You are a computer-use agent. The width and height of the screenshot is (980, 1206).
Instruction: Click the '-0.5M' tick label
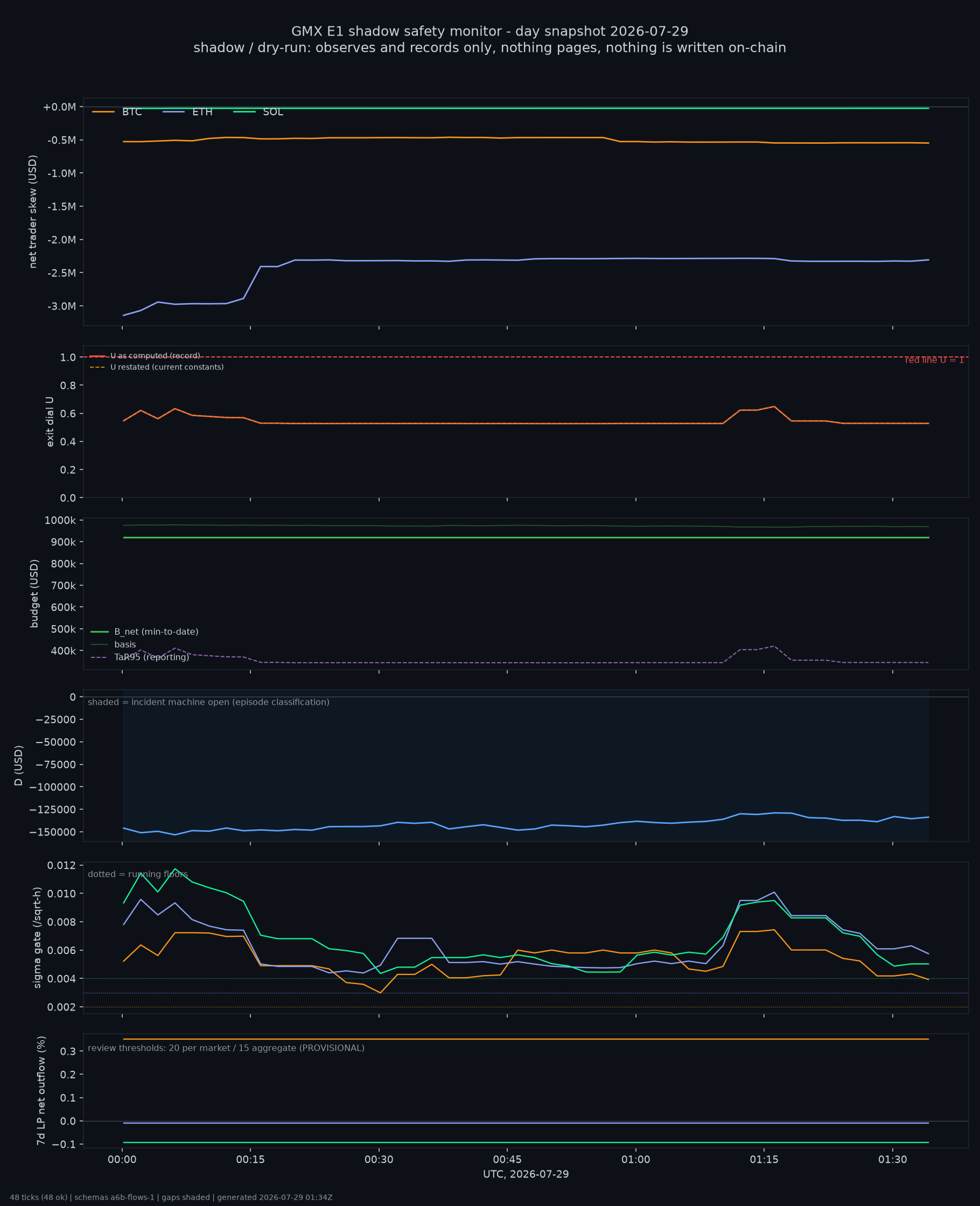coord(61,140)
